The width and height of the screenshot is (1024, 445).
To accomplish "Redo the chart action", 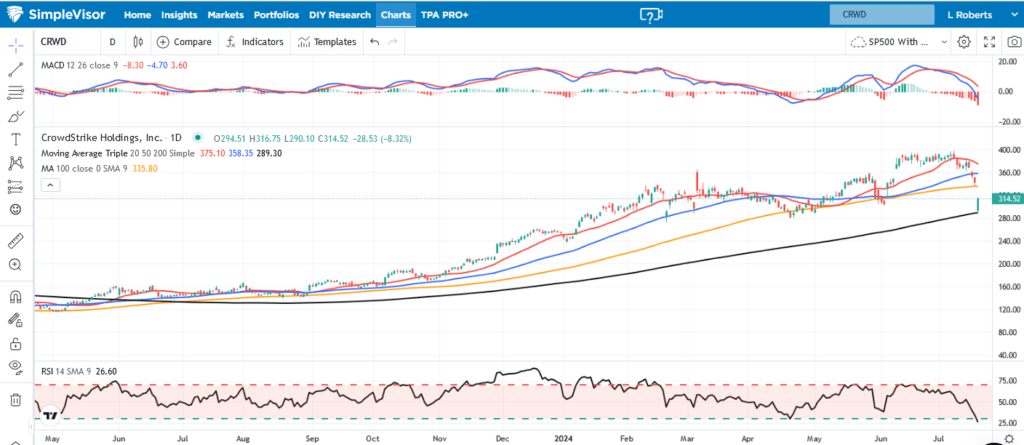I will click(392, 42).
